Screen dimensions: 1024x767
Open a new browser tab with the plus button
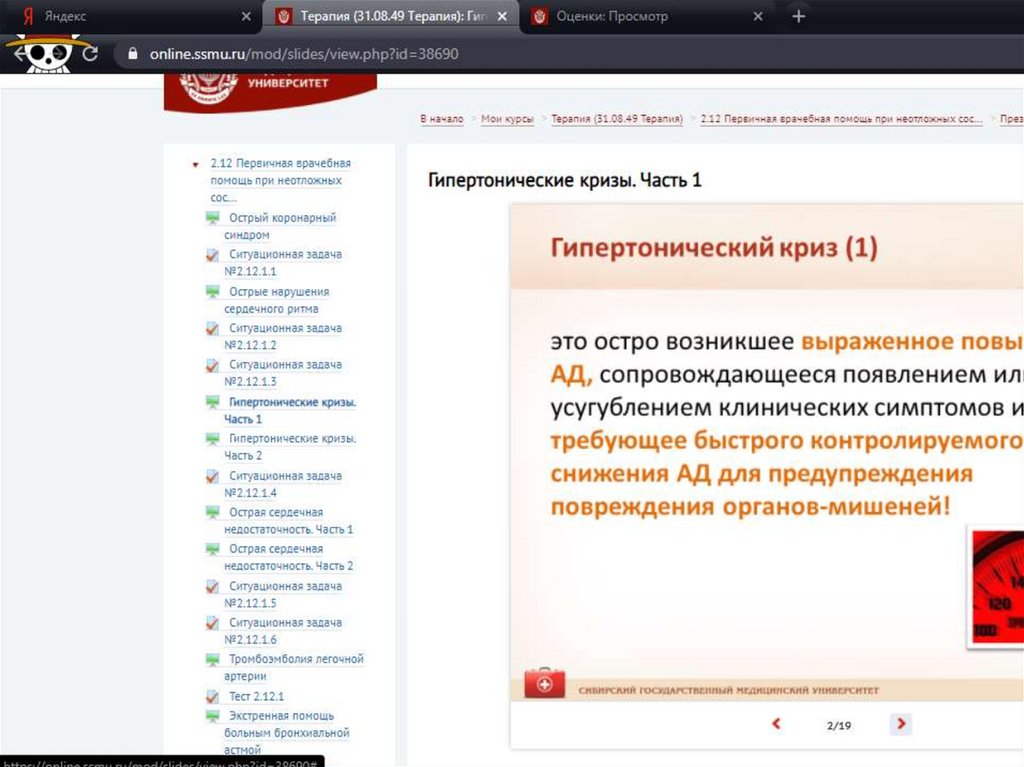pos(797,17)
